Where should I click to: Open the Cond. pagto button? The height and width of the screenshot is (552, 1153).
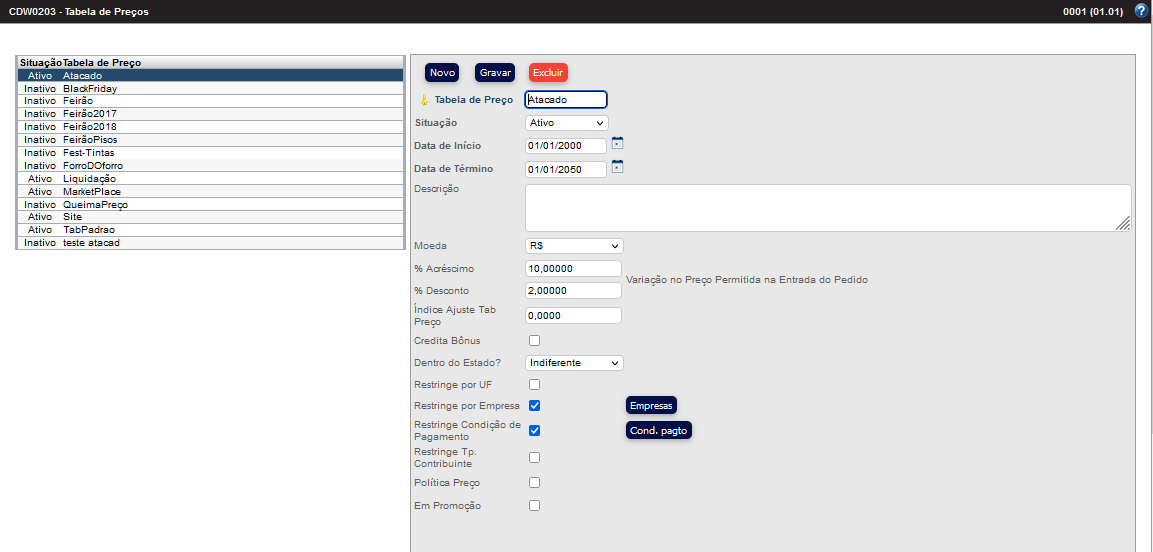point(659,431)
